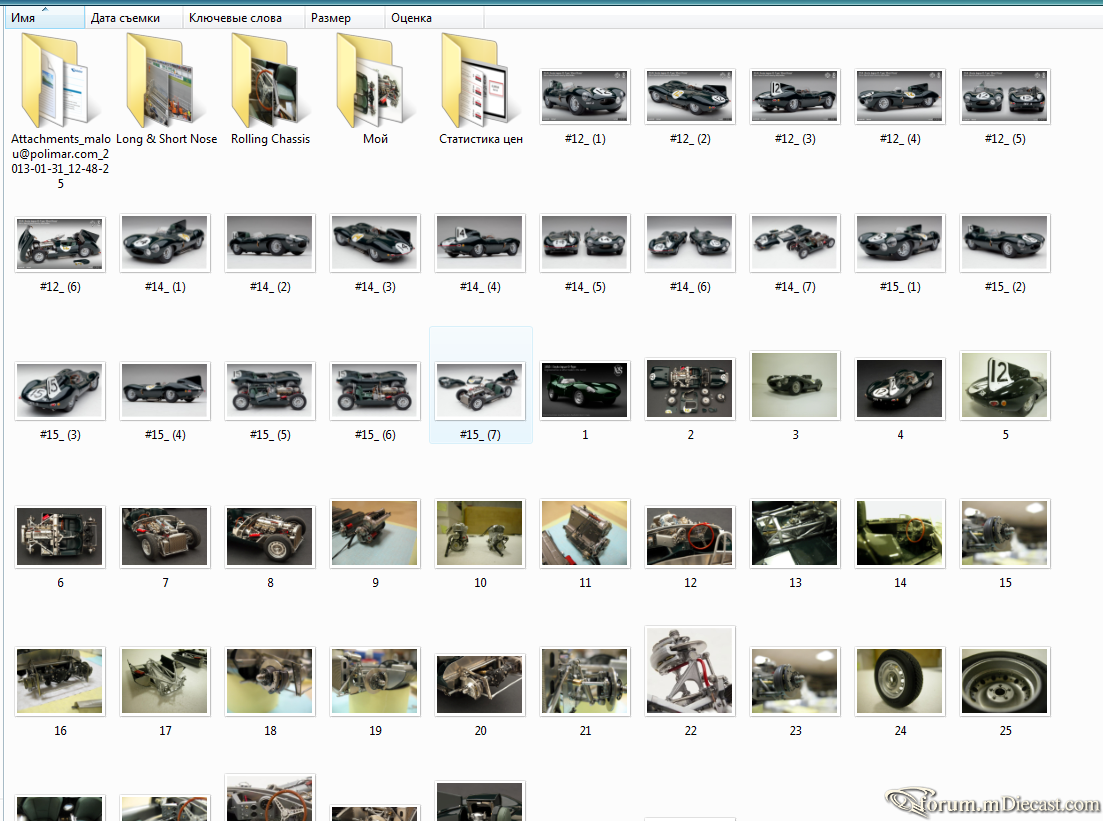Select image thumbnail #14_ (7)
Image resolution: width=1103 pixels, height=821 pixels.
(x=795, y=243)
